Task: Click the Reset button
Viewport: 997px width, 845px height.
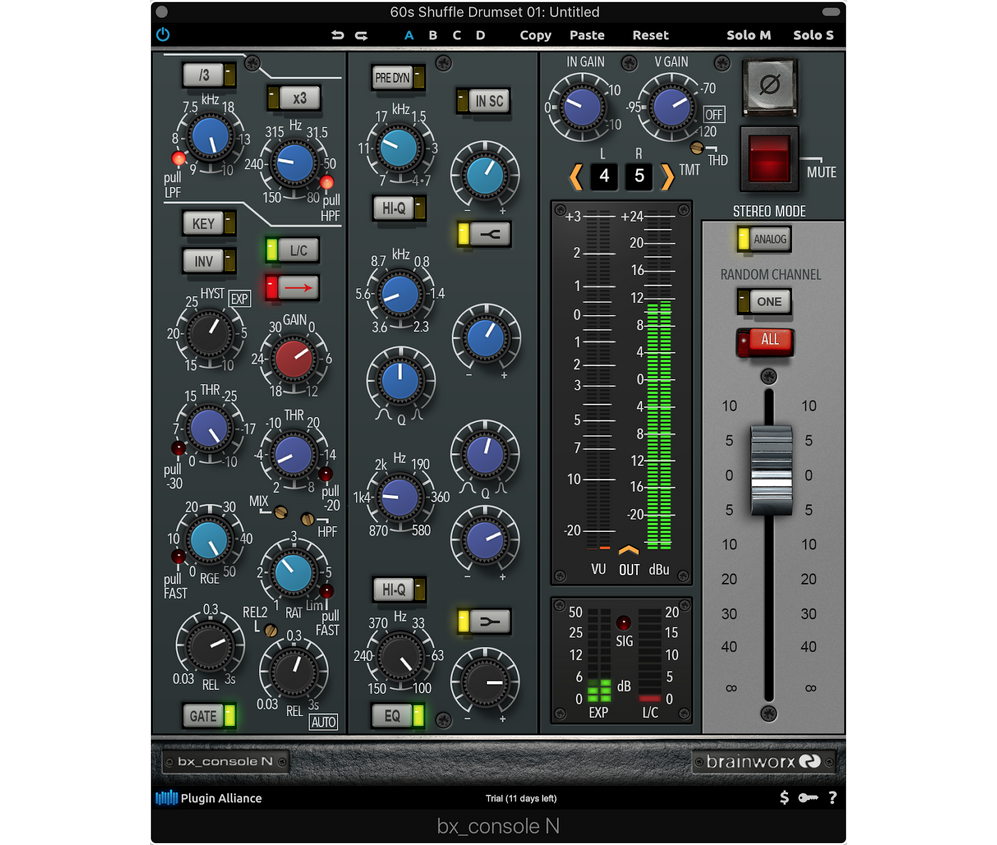Action: 650,36
